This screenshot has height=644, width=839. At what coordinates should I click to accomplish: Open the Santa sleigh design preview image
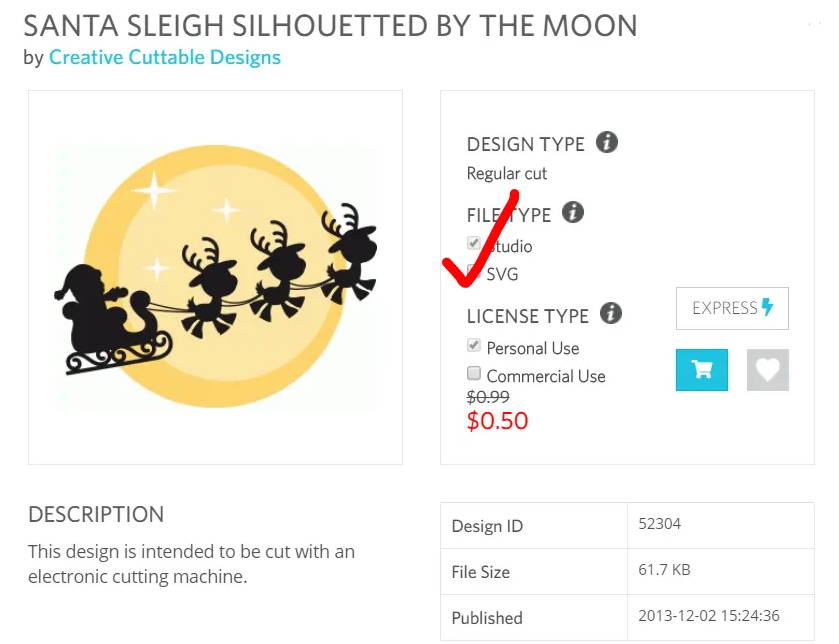[x=215, y=277]
